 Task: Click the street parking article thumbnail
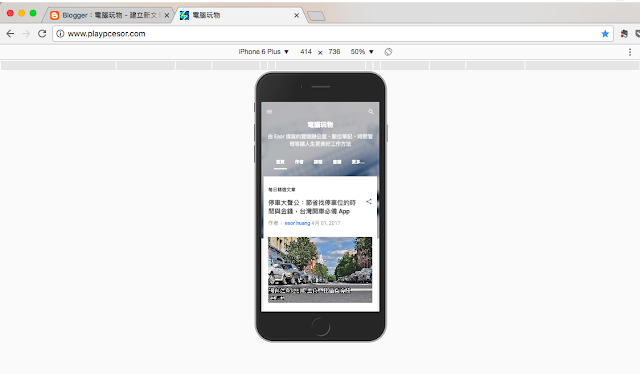(320, 269)
